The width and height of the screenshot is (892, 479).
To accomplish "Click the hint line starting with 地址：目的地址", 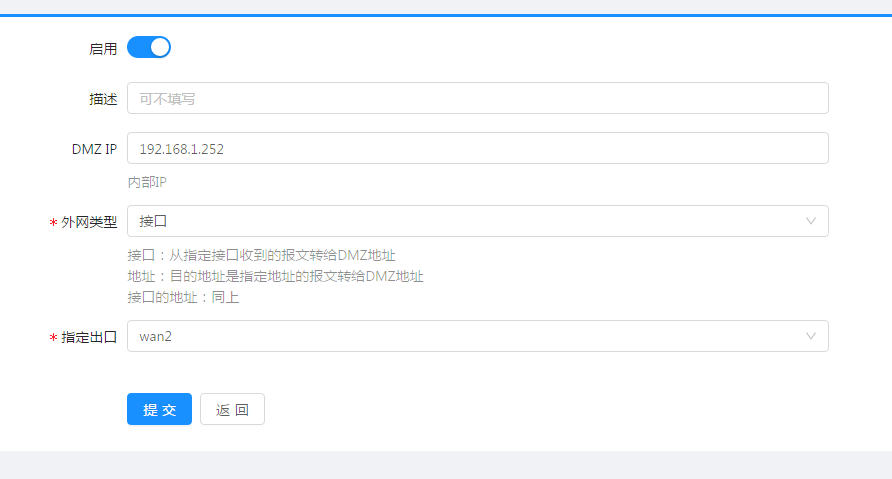I will [275, 276].
